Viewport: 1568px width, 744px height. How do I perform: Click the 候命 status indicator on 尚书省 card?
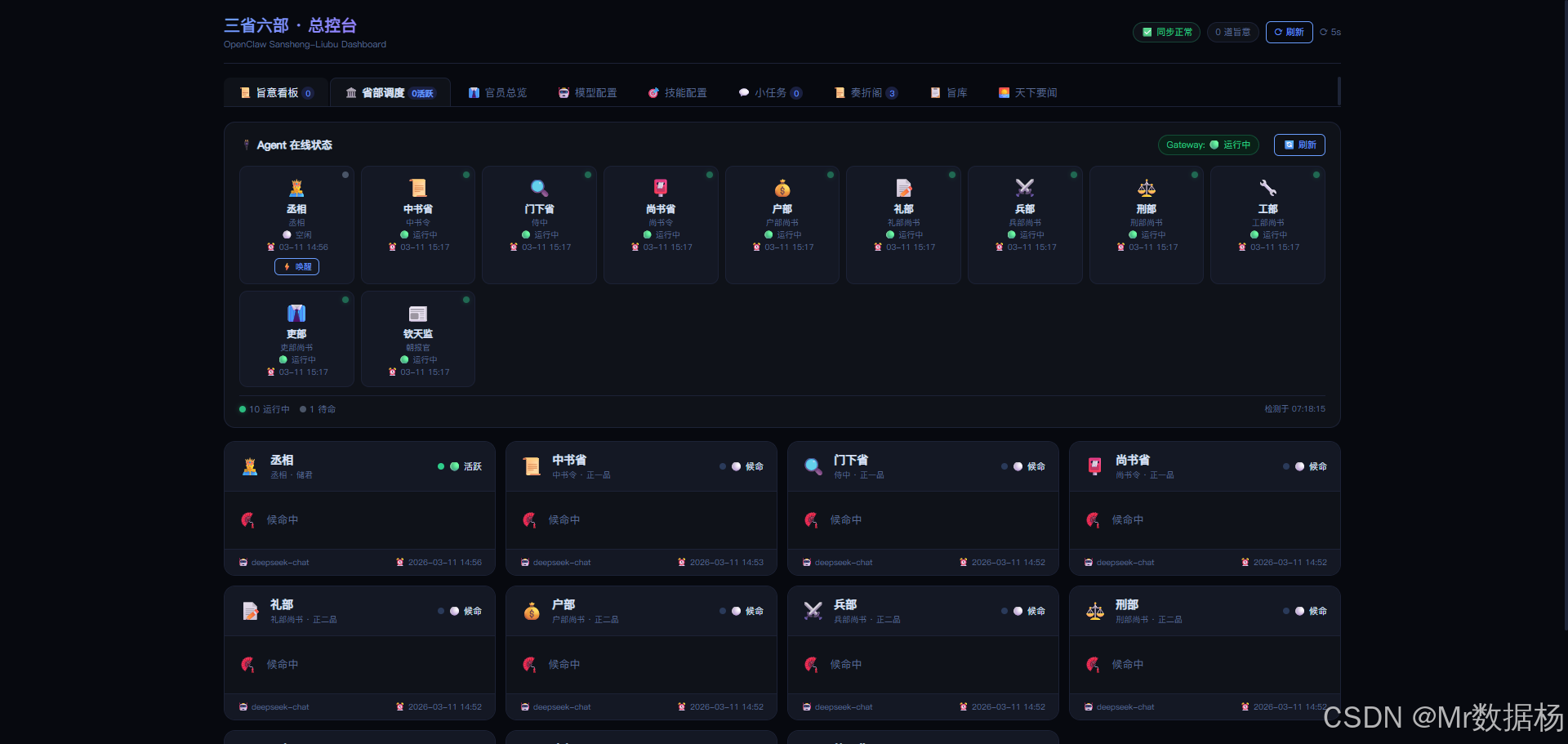click(1305, 466)
